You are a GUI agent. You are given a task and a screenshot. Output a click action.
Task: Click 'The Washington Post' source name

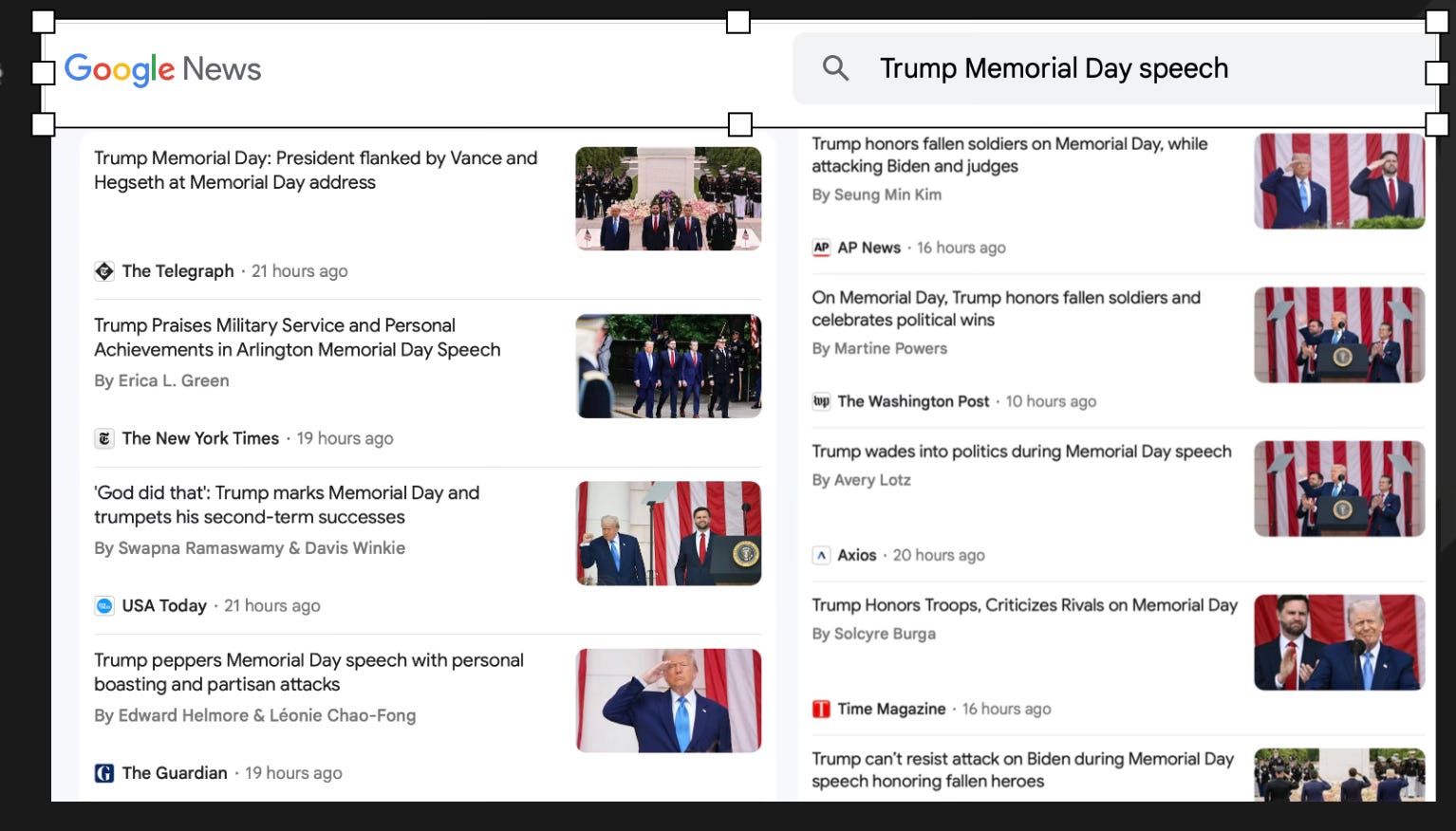913,401
